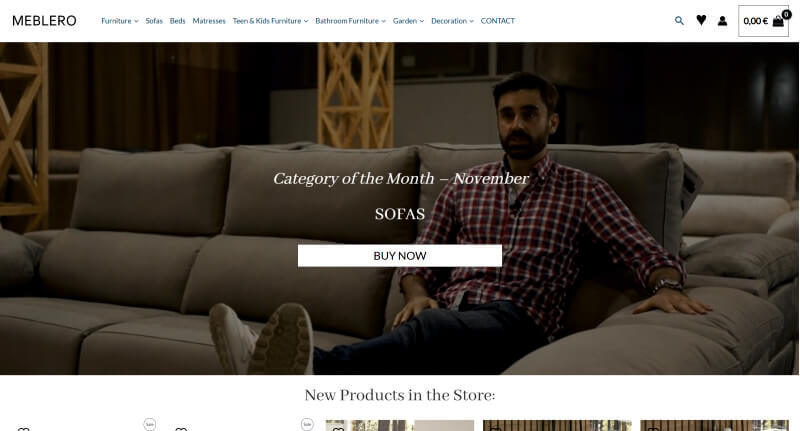
Task: Add second new product to wishlist
Action: (181, 429)
